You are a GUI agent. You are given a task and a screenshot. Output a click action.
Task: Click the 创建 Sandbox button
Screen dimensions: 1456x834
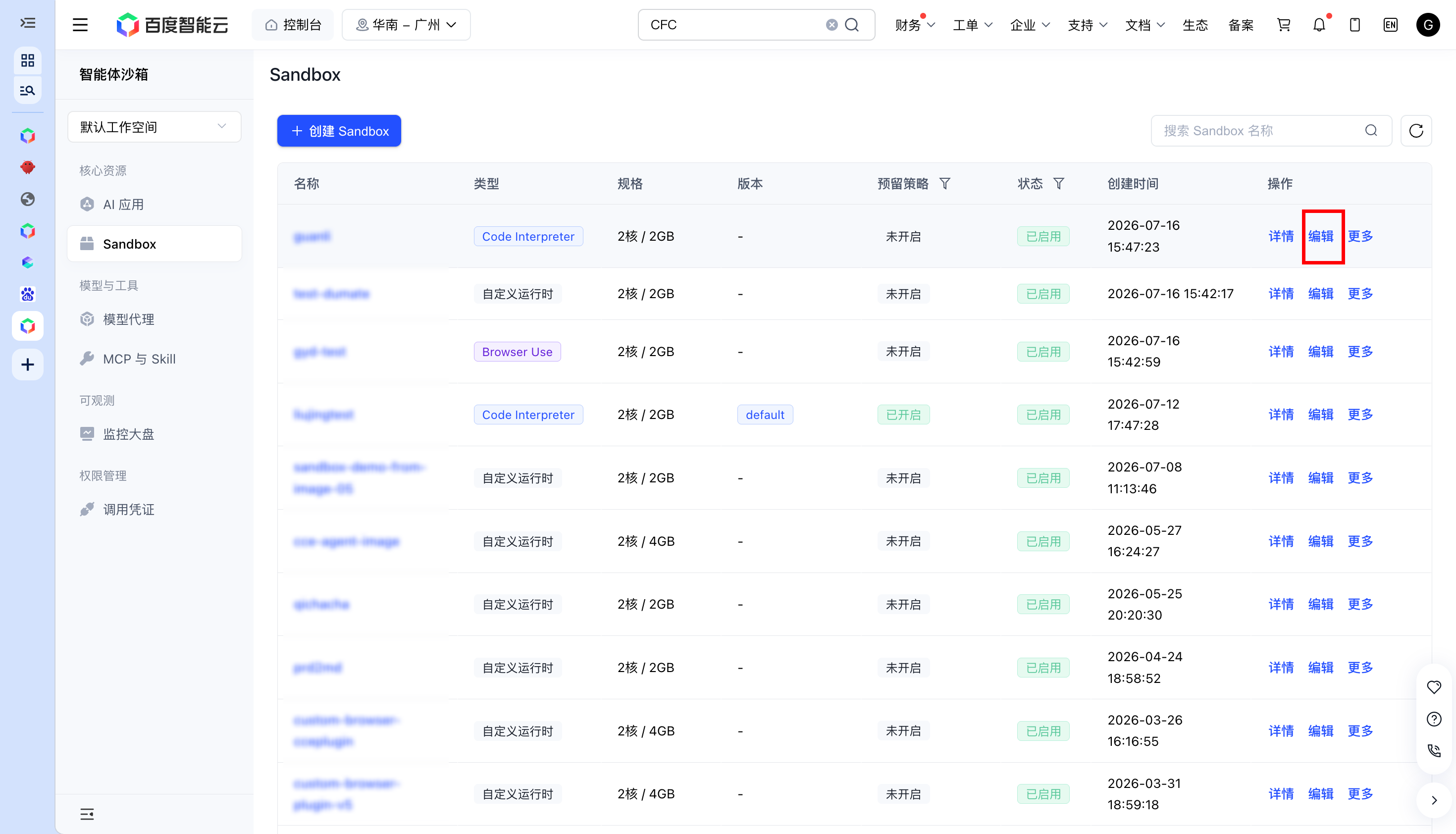tap(339, 131)
